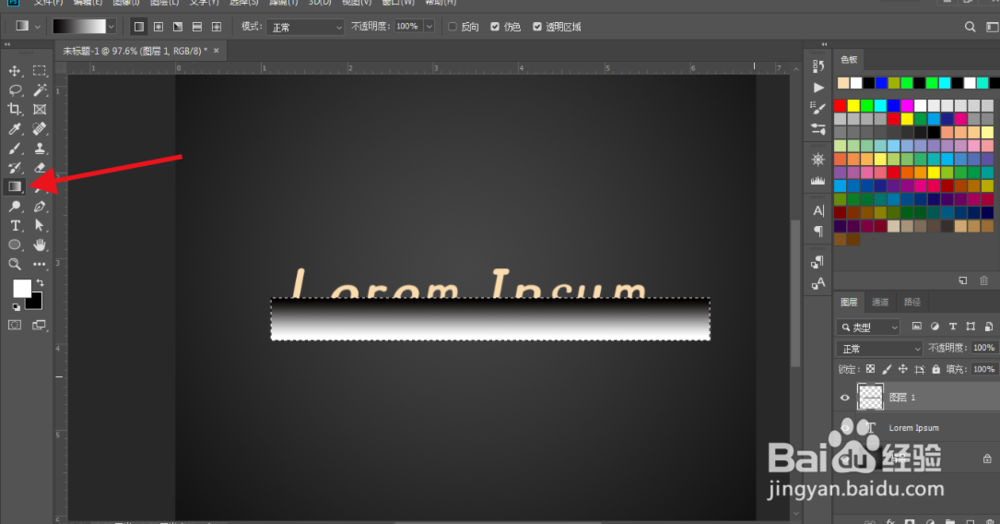
Task: Select the Eyedropper tool
Action: pos(15,129)
